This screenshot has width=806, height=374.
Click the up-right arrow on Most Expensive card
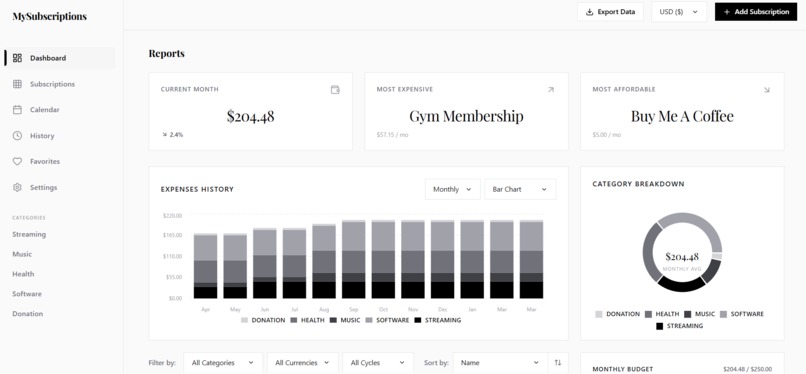click(x=551, y=90)
